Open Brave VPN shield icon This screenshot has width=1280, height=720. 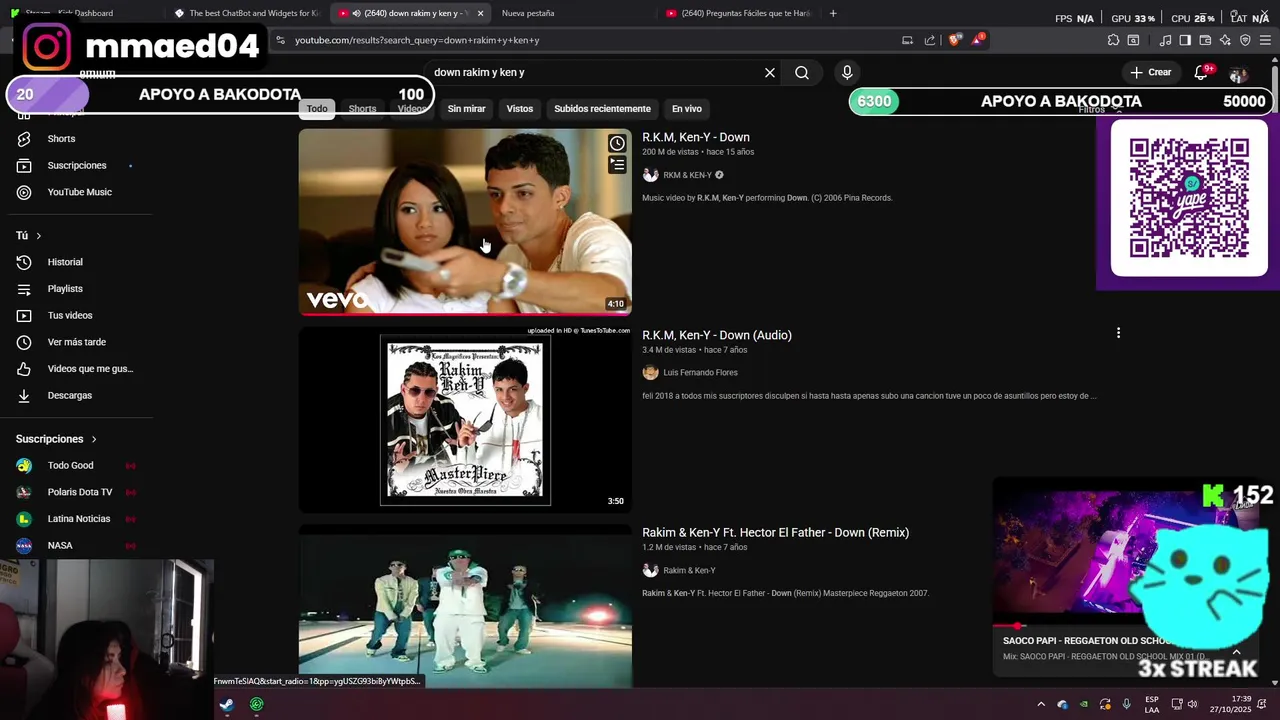tap(1245, 40)
